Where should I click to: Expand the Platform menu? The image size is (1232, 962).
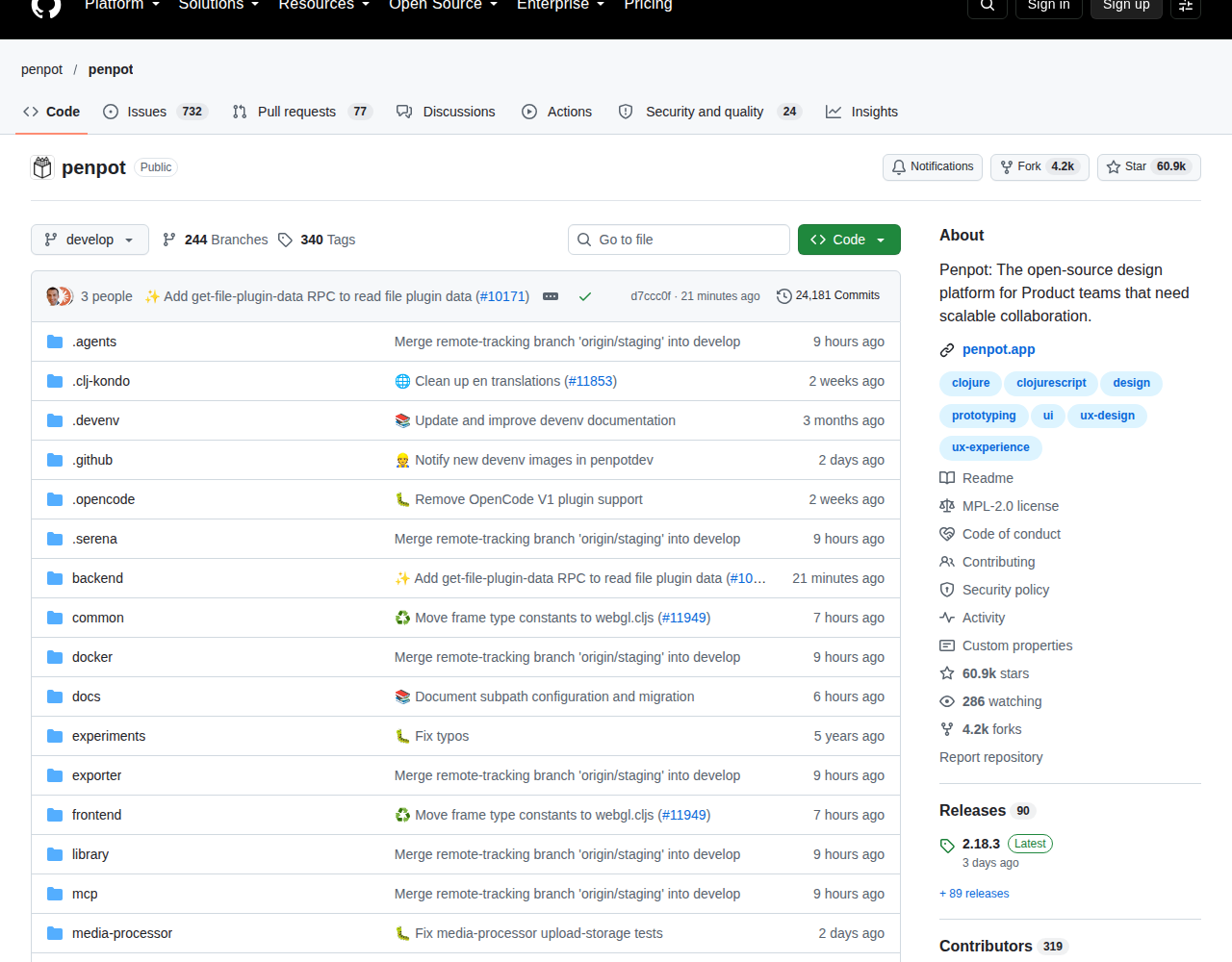coord(122,5)
